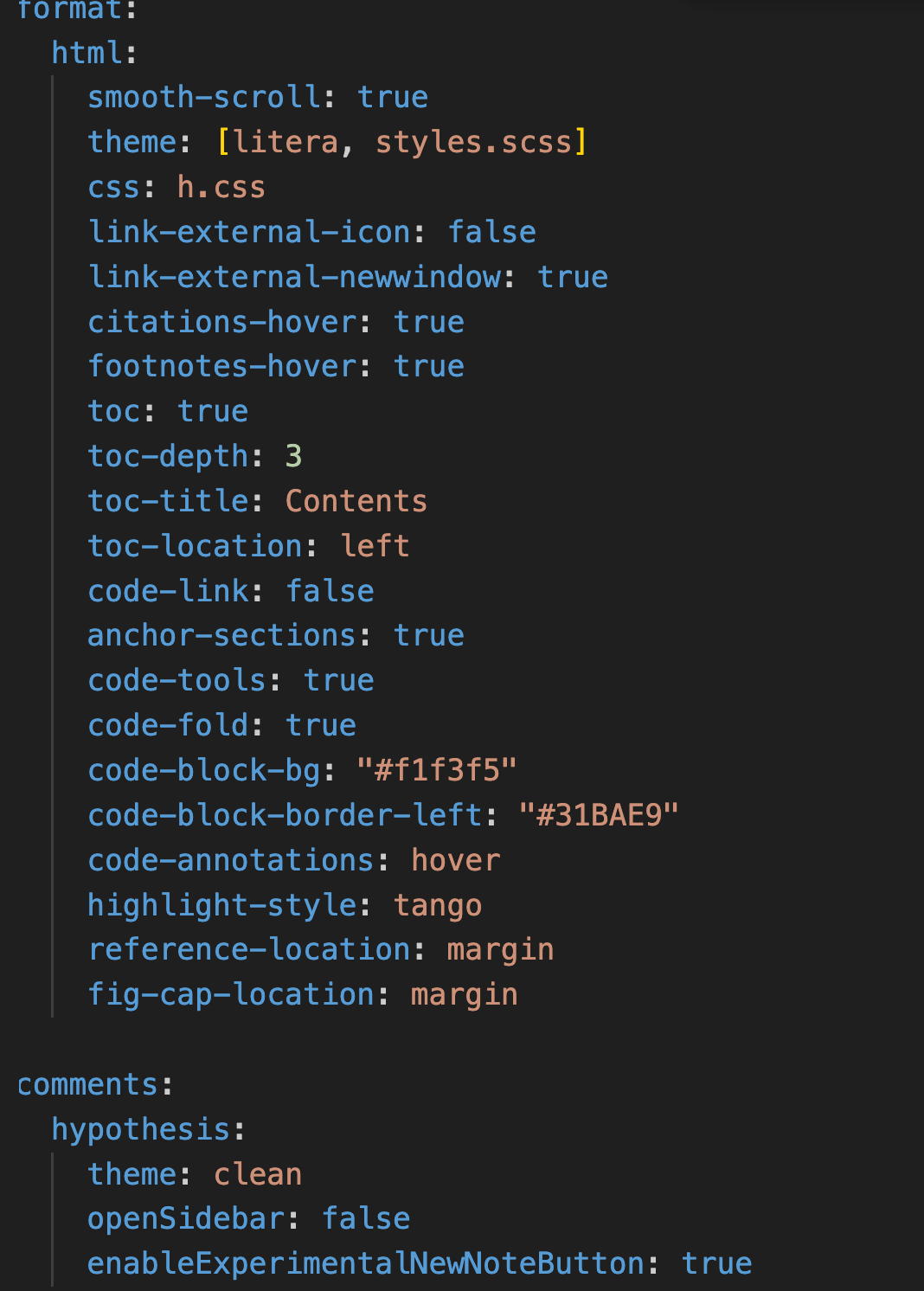Click the "#31BAE9" border-left color value
The height and width of the screenshot is (1291, 924).
coord(599,815)
